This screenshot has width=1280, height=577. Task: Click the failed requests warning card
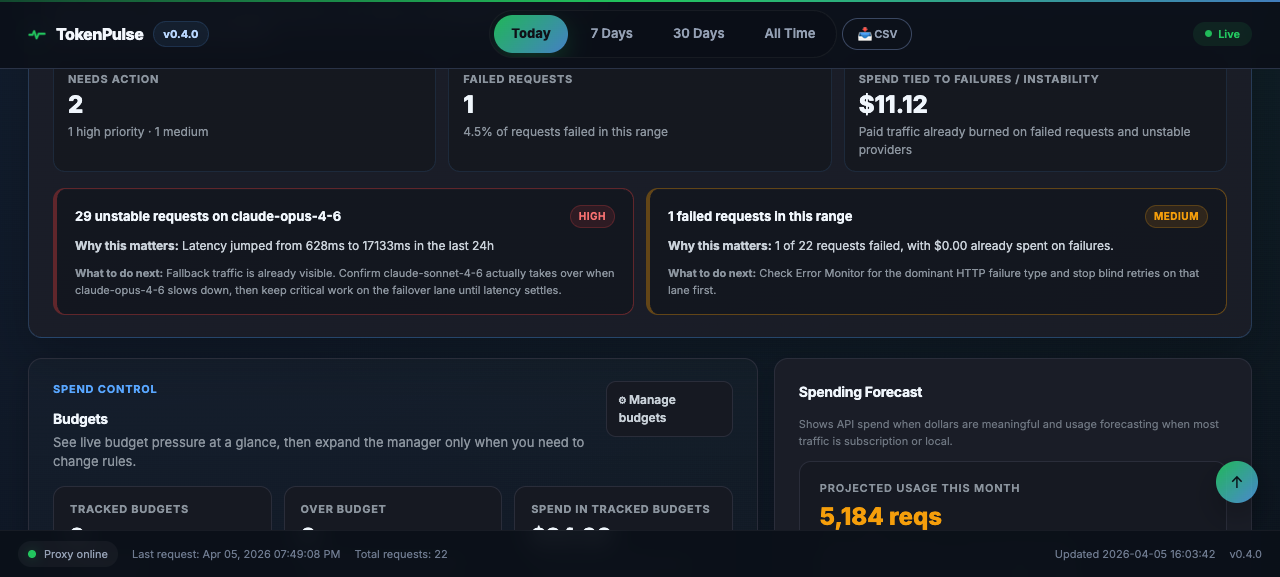(x=937, y=251)
